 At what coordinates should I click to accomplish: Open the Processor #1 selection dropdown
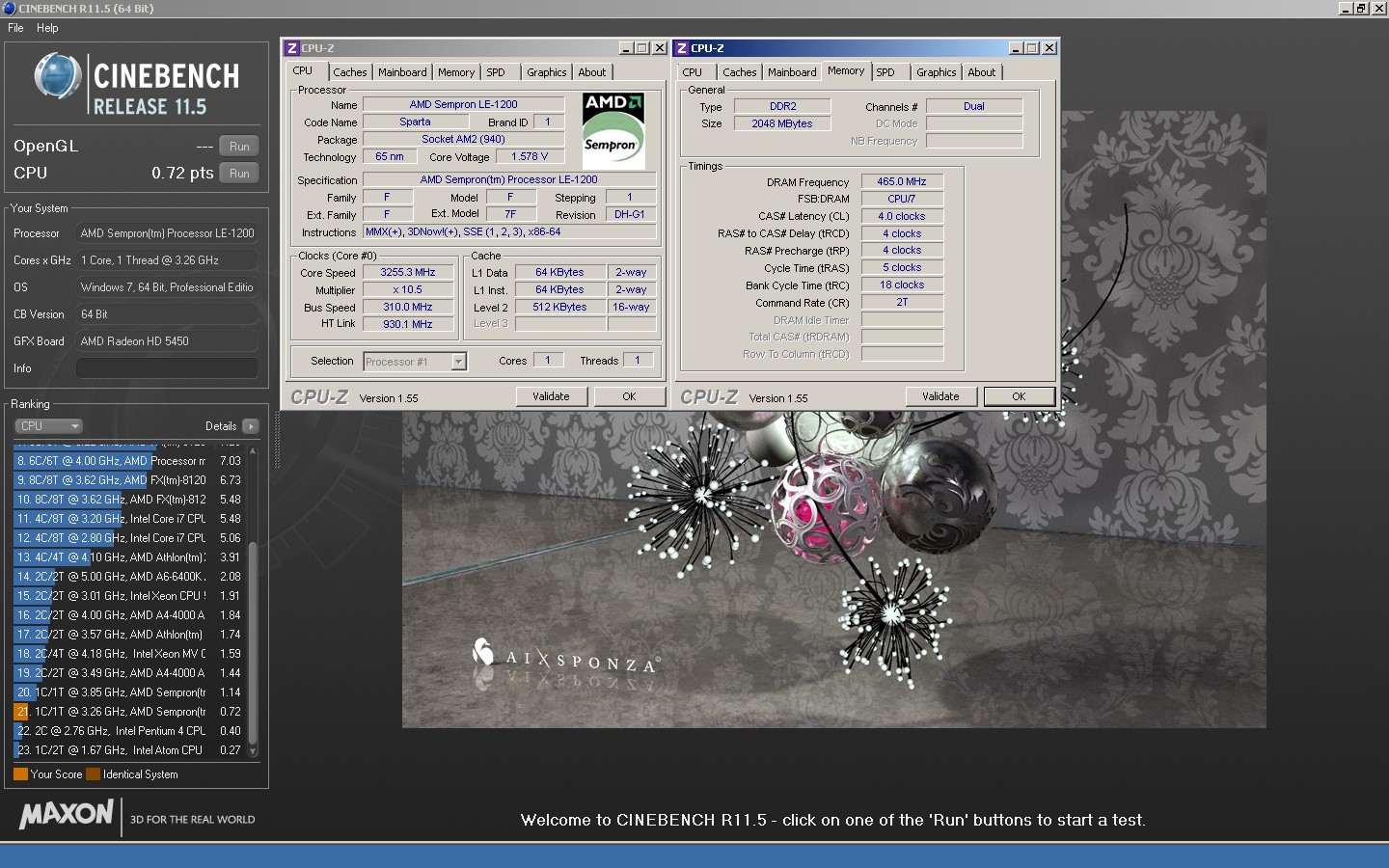pyautogui.click(x=415, y=362)
